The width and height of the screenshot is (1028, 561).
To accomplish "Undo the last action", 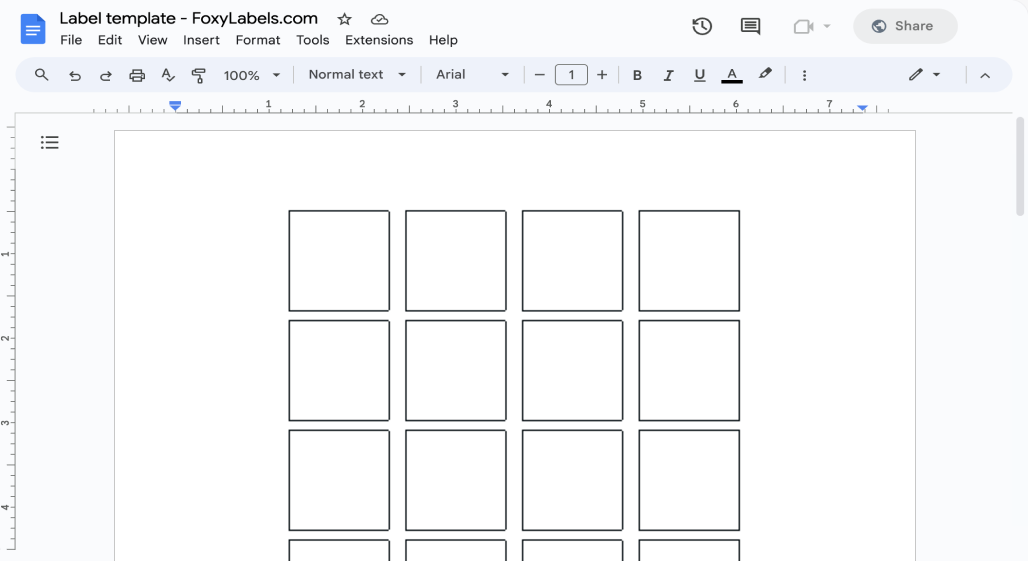I will [75, 75].
